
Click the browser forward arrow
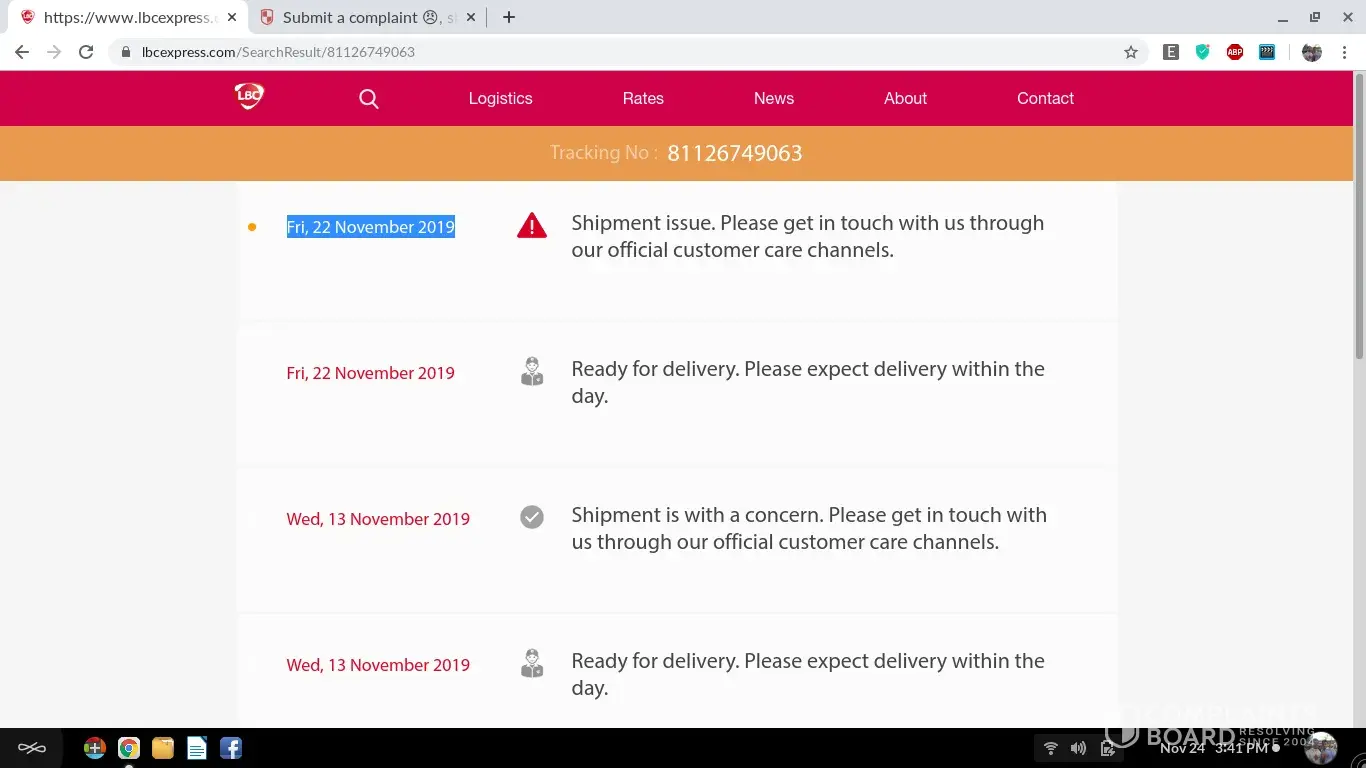click(54, 52)
